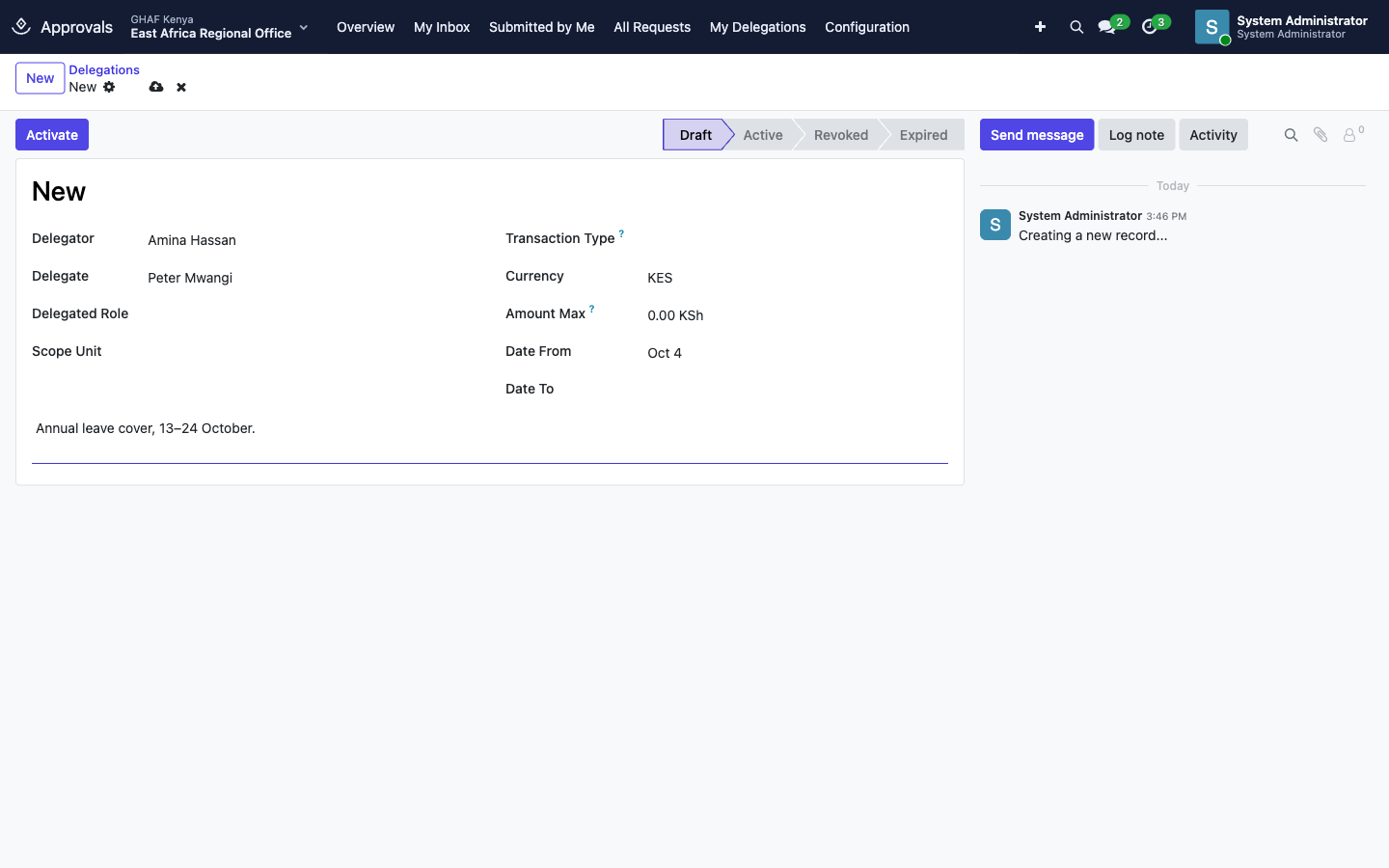
Task: Select the Expired status stage
Action: click(923, 135)
